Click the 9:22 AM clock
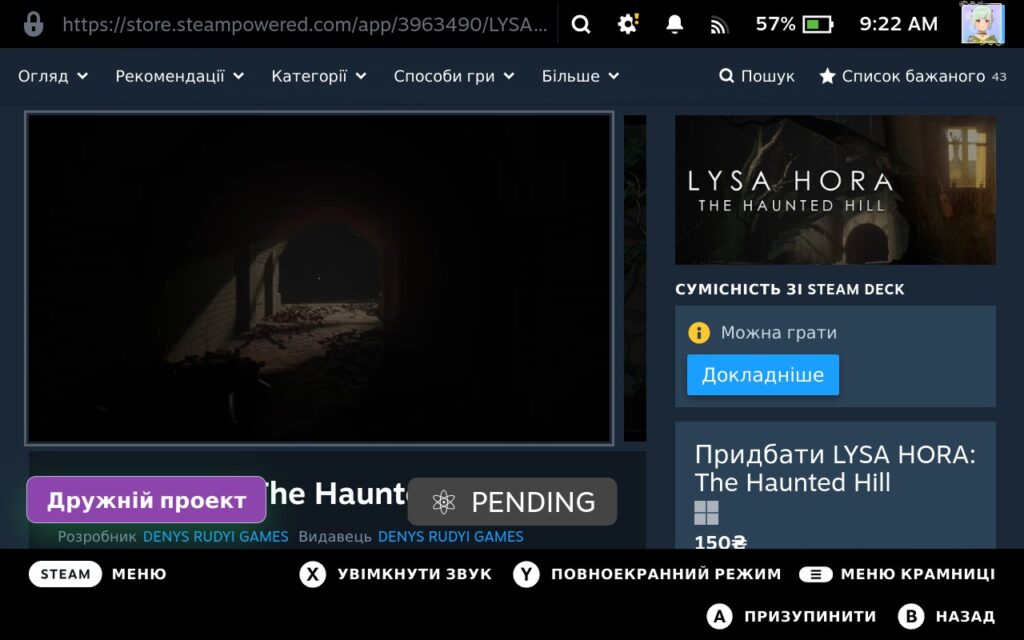This screenshot has height=640, width=1024. pyautogui.click(x=898, y=25)
